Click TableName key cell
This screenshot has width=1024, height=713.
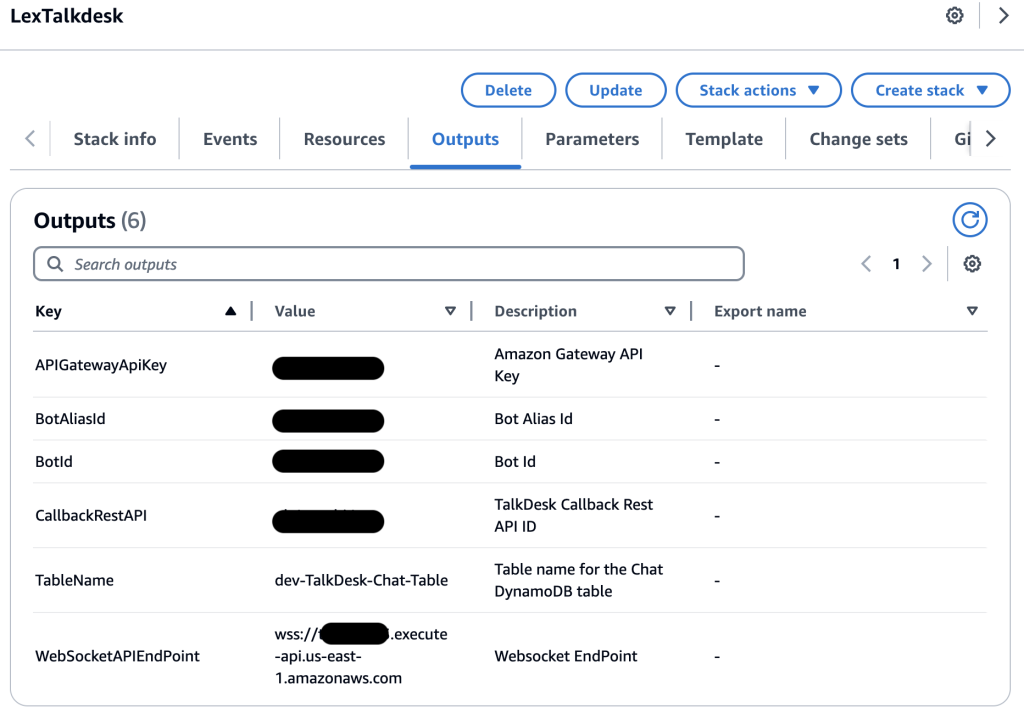(74, 580)
